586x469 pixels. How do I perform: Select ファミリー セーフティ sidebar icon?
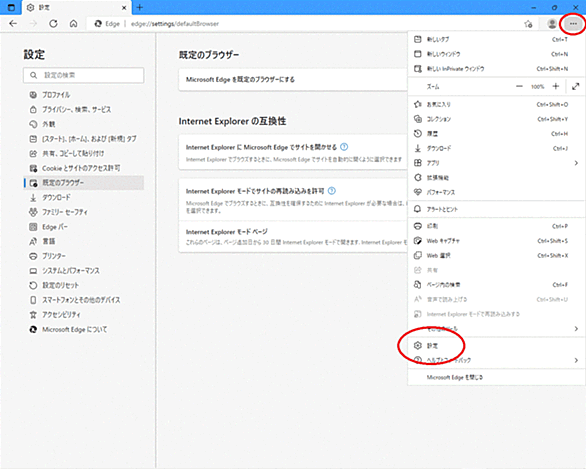33,212
